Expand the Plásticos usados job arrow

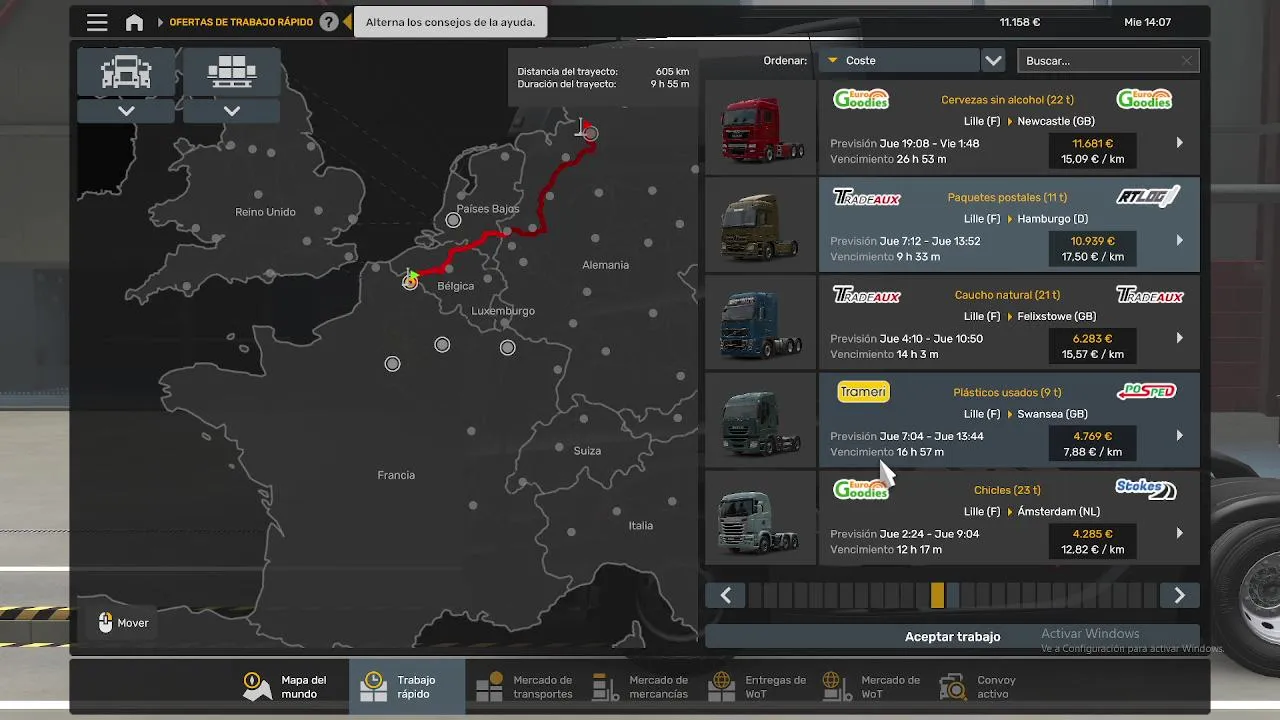[x=1180, y=436]
